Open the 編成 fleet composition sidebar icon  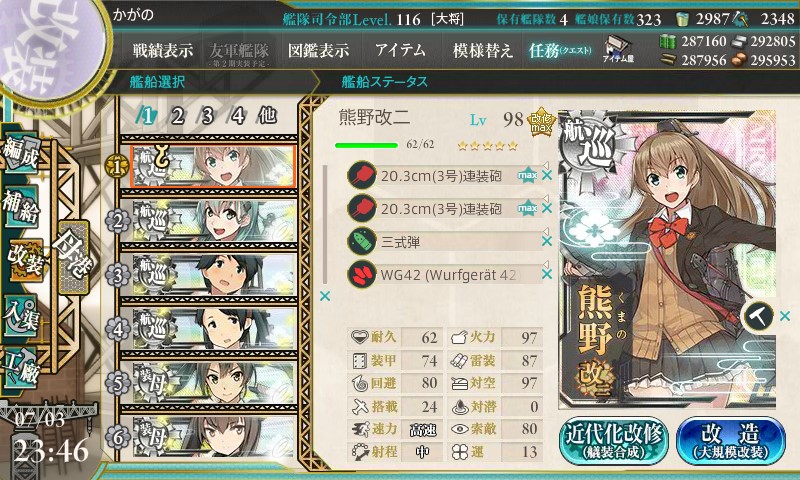tap(21, 152)
